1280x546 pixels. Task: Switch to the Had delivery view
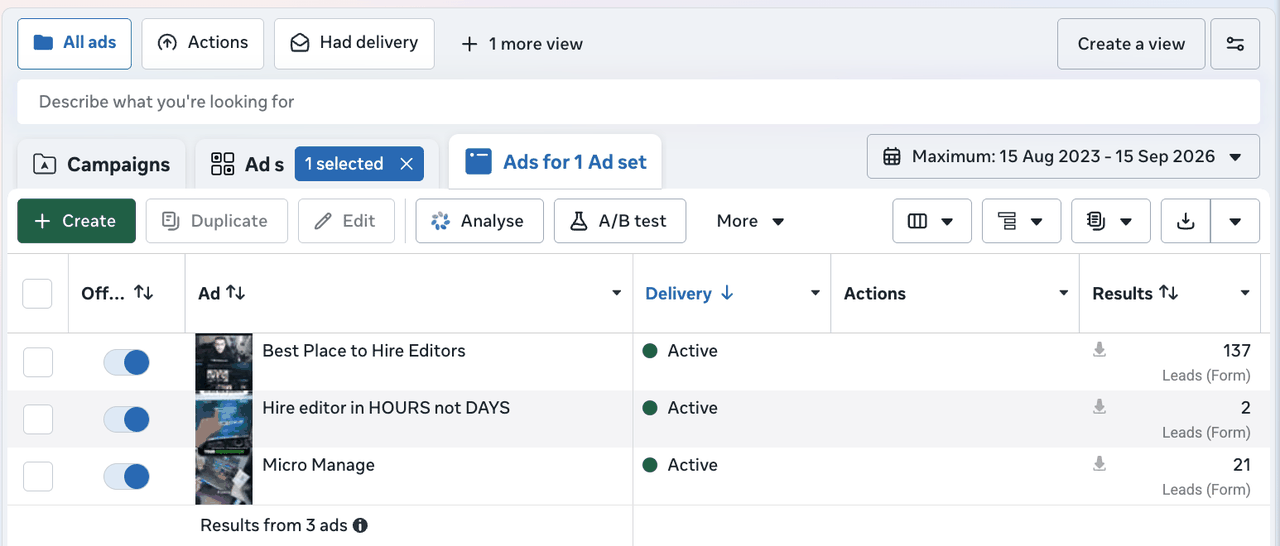pos(354,43)
